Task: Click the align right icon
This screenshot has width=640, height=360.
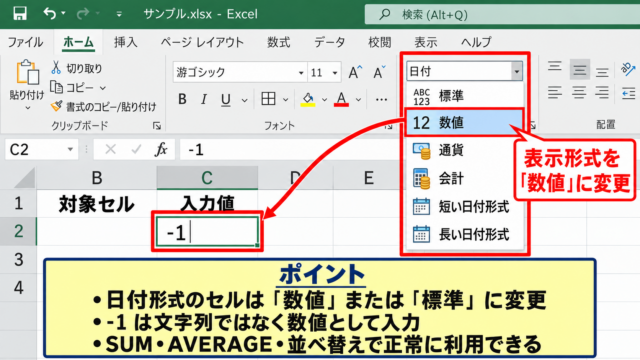Action: pyautogui.click(x=602, y=92)
